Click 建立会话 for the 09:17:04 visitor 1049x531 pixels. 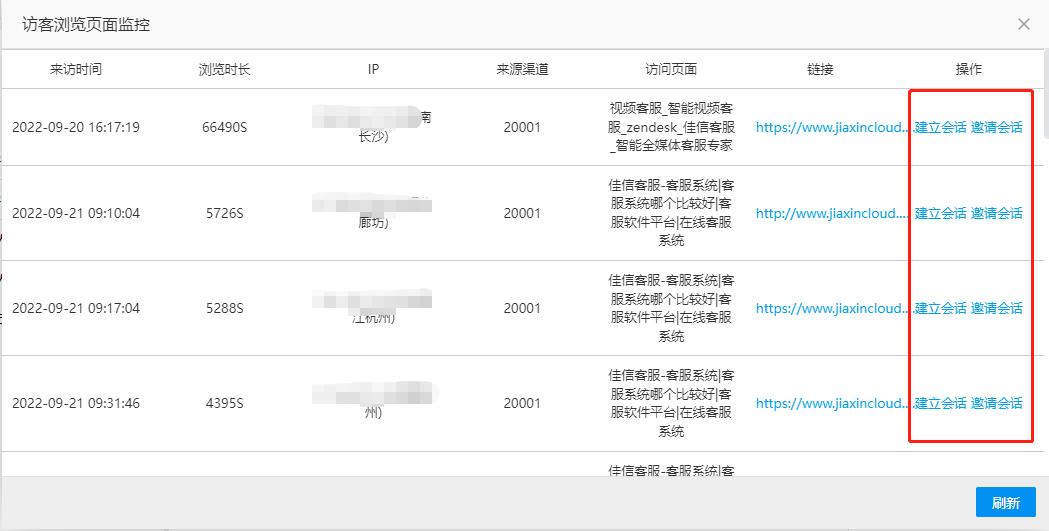tap(941, 308)
